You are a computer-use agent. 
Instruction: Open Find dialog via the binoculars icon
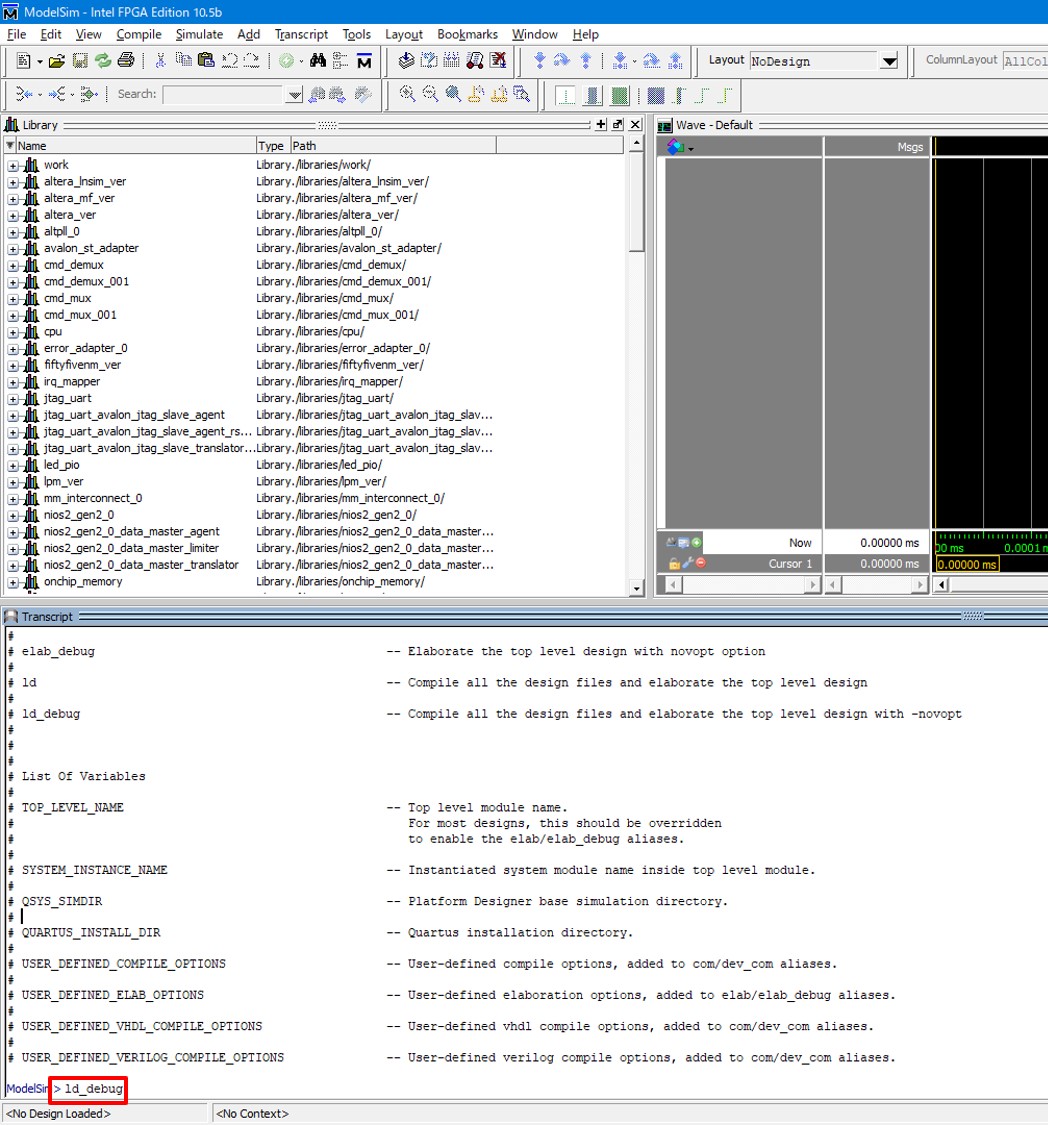tap(319, 61)
